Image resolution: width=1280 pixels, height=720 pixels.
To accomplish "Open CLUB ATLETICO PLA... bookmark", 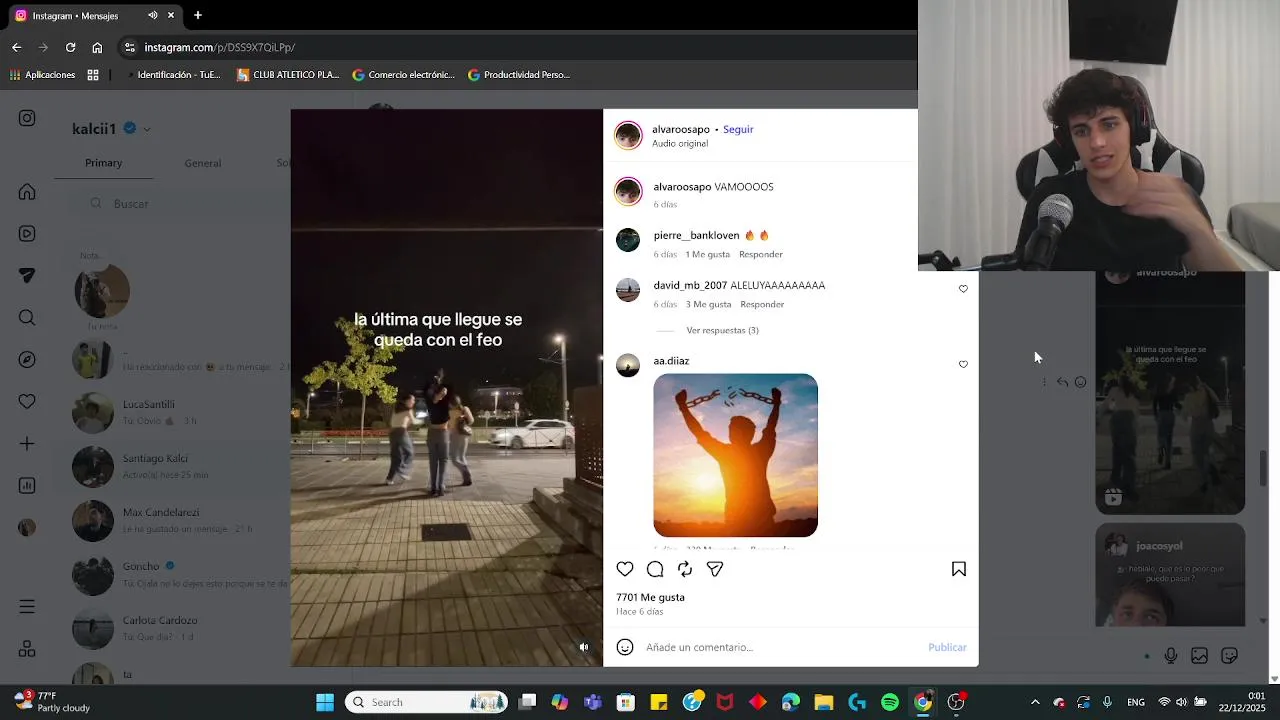I will point(288,74).
